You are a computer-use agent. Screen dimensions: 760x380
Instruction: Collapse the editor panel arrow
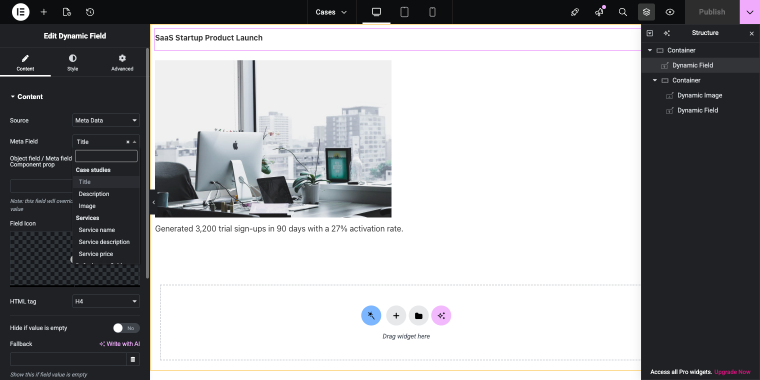[153, 202]
